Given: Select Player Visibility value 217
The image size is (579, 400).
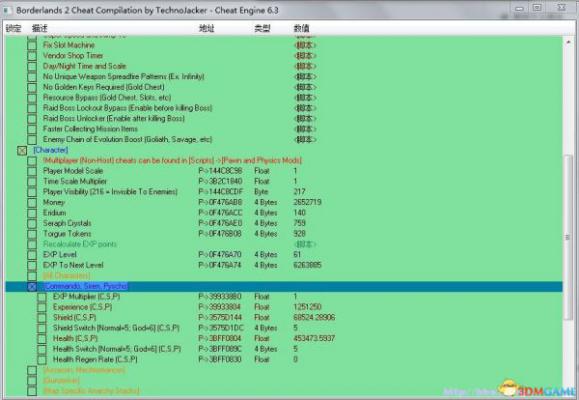Looking at the screenshot, I should coord(299,192).
